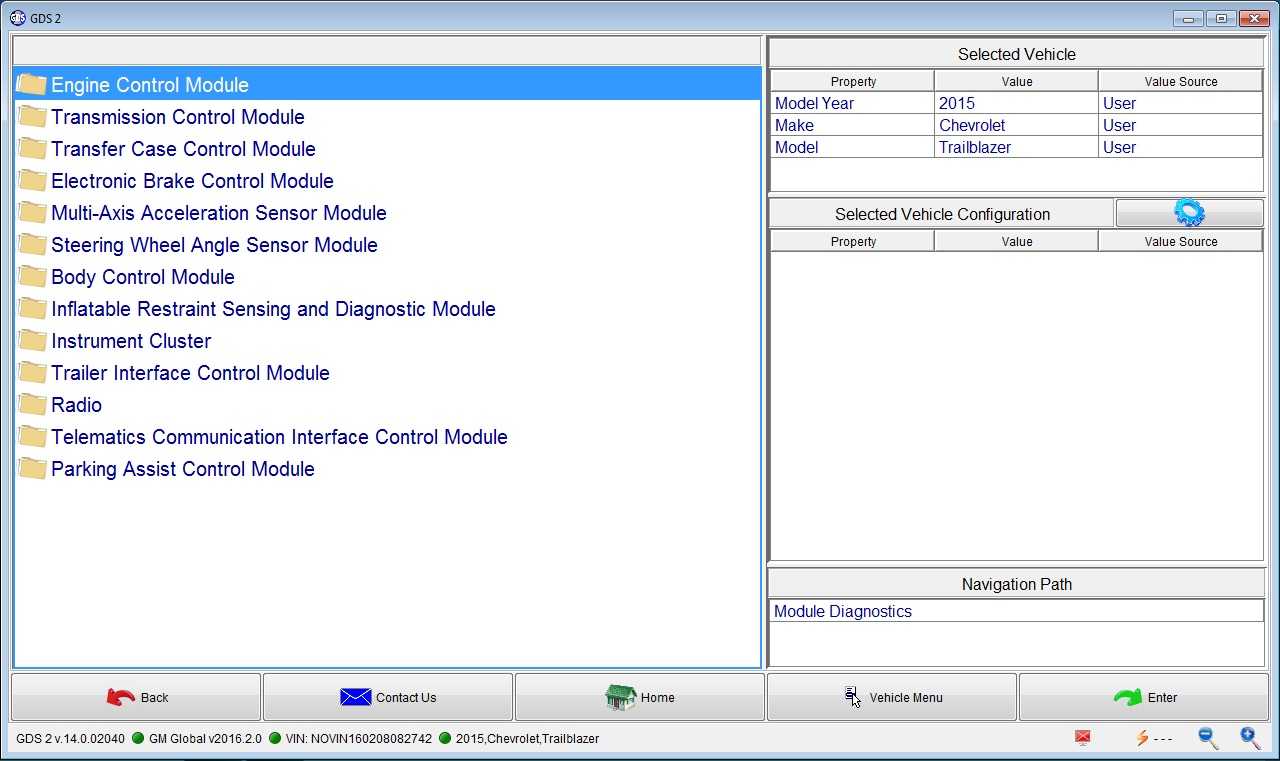Go back with the Back button
The width and height of the screenshot is (1280, 761).
136,697
